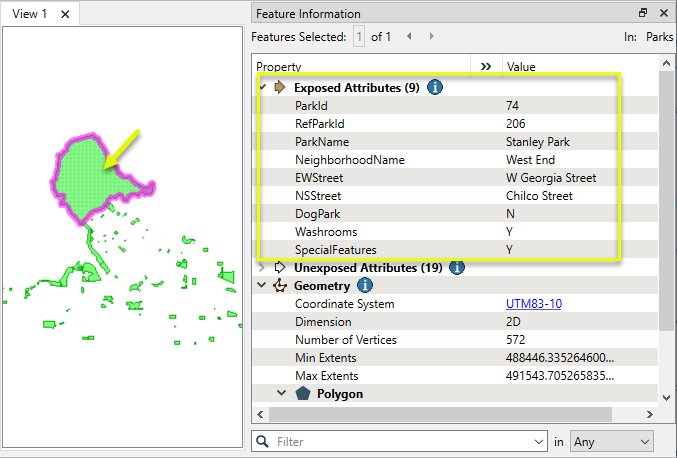Click inside the Filter text field

[400, 441]
